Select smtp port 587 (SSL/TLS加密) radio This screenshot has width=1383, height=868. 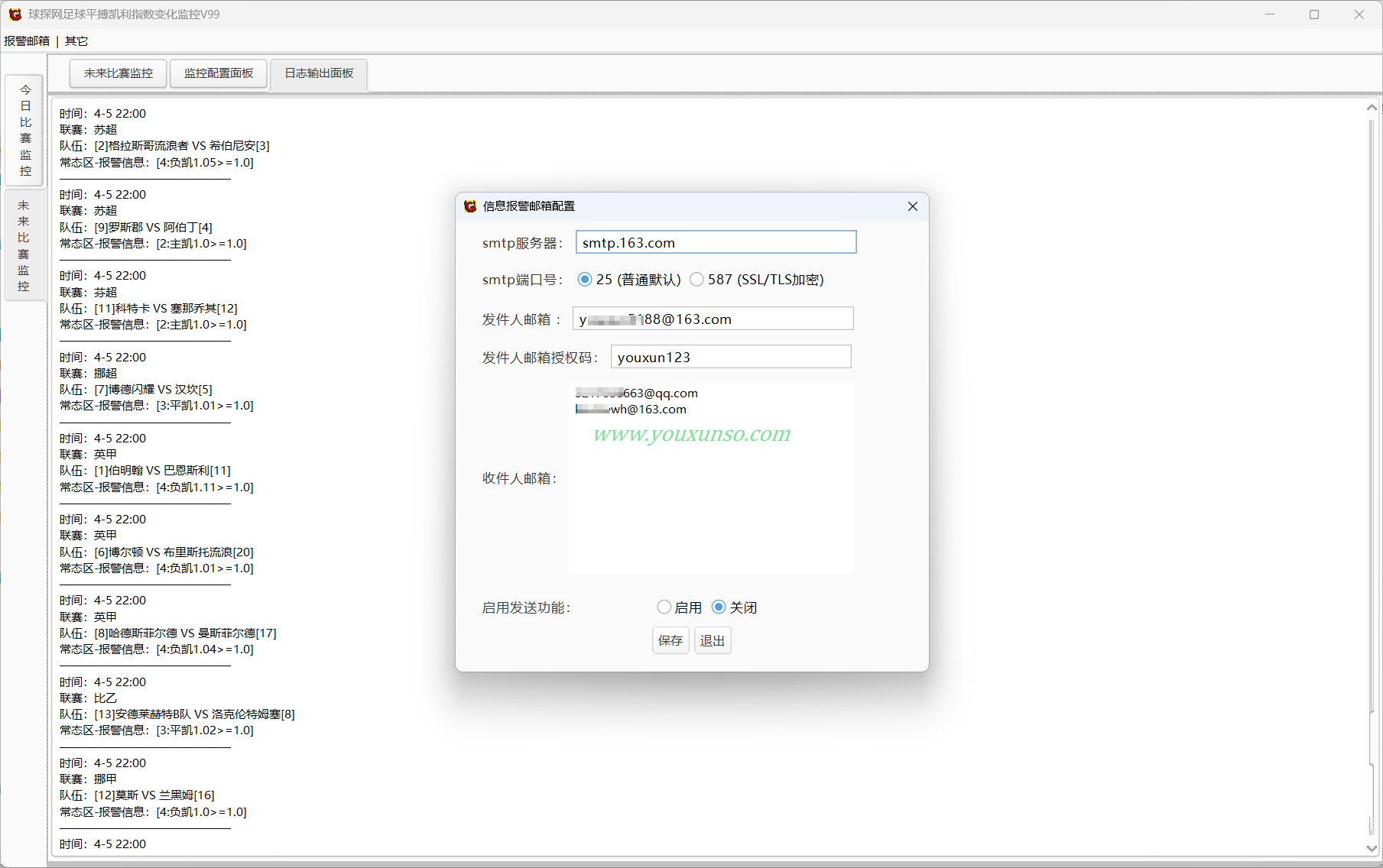click(x=696, y=280)
